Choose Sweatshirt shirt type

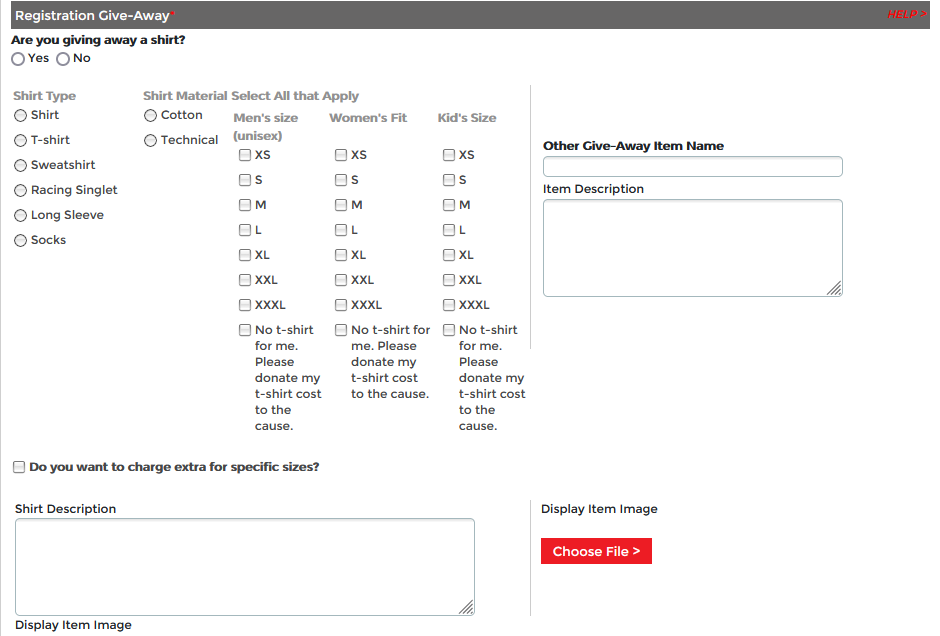pyautogui.click(x=20, y=166)
